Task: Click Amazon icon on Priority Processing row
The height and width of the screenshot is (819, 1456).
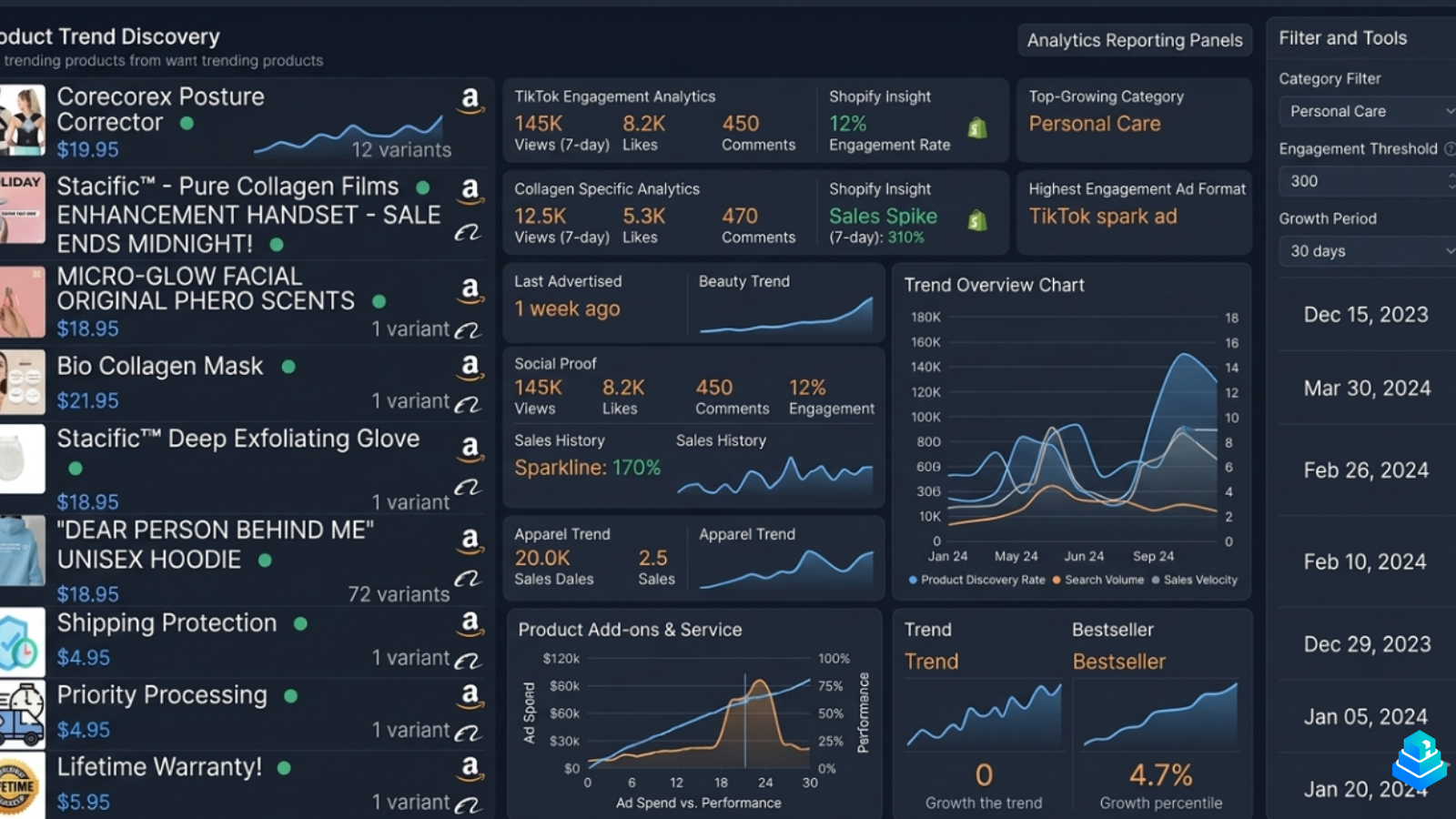Action: [x=470, y=696]
